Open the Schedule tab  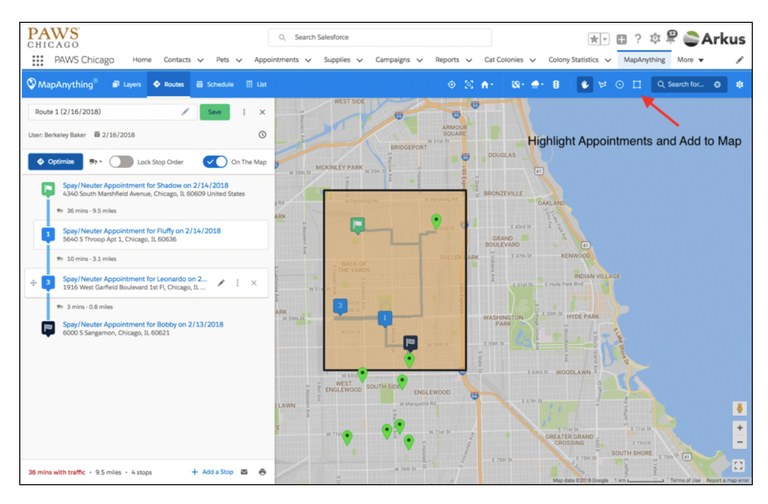[x=215, y=84]
